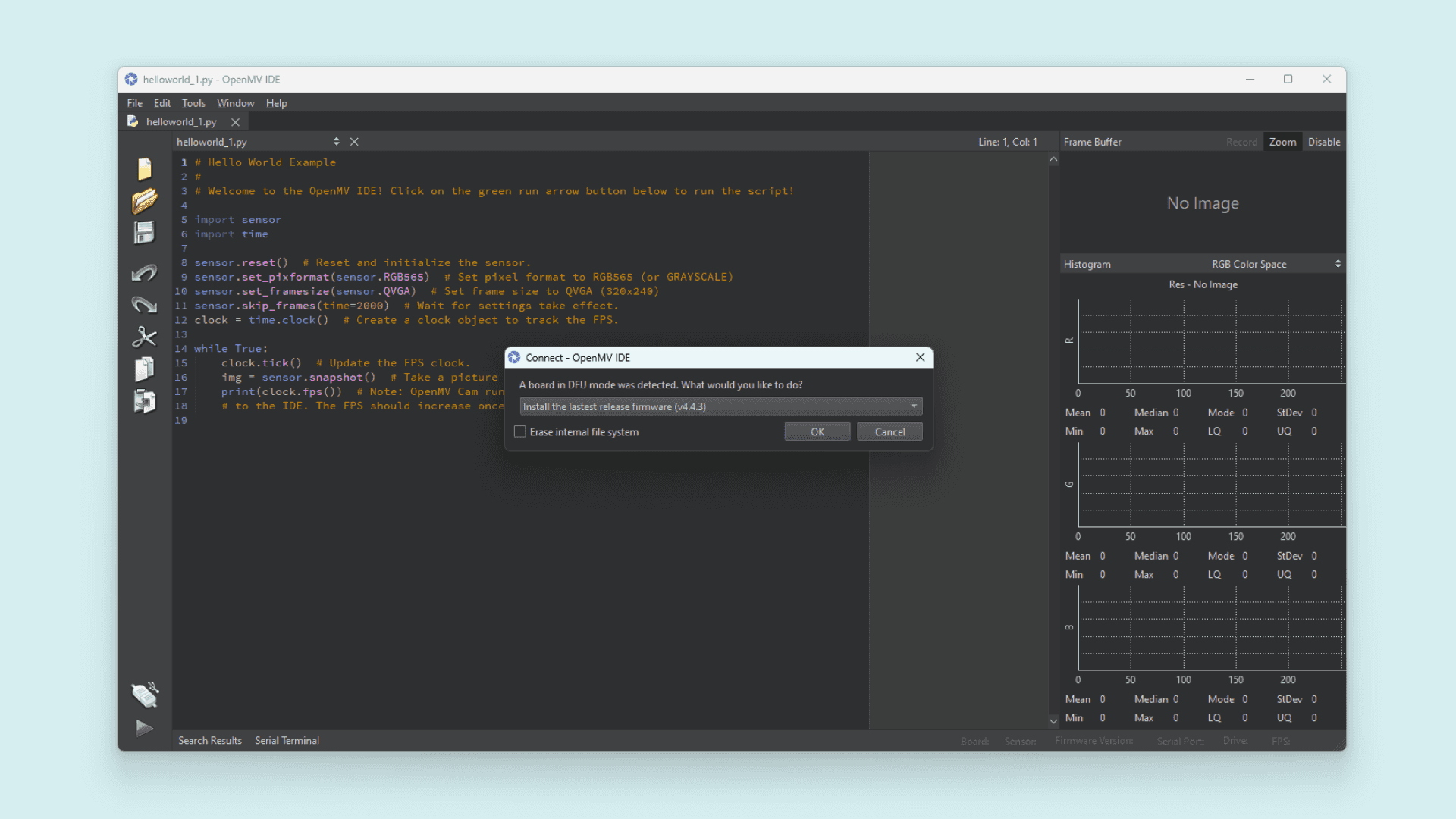Open the Tools menu
The image size is (1456, 819).
(x=193, y=103)
